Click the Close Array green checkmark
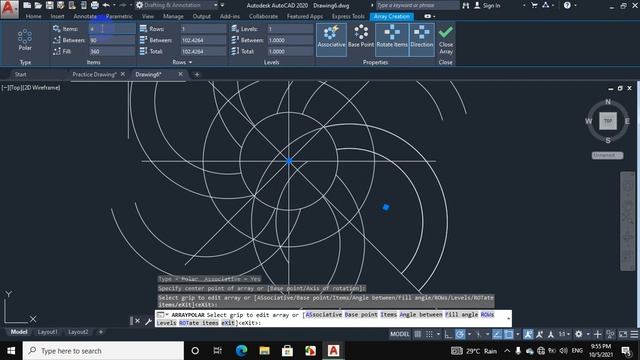 click(446, 32)
